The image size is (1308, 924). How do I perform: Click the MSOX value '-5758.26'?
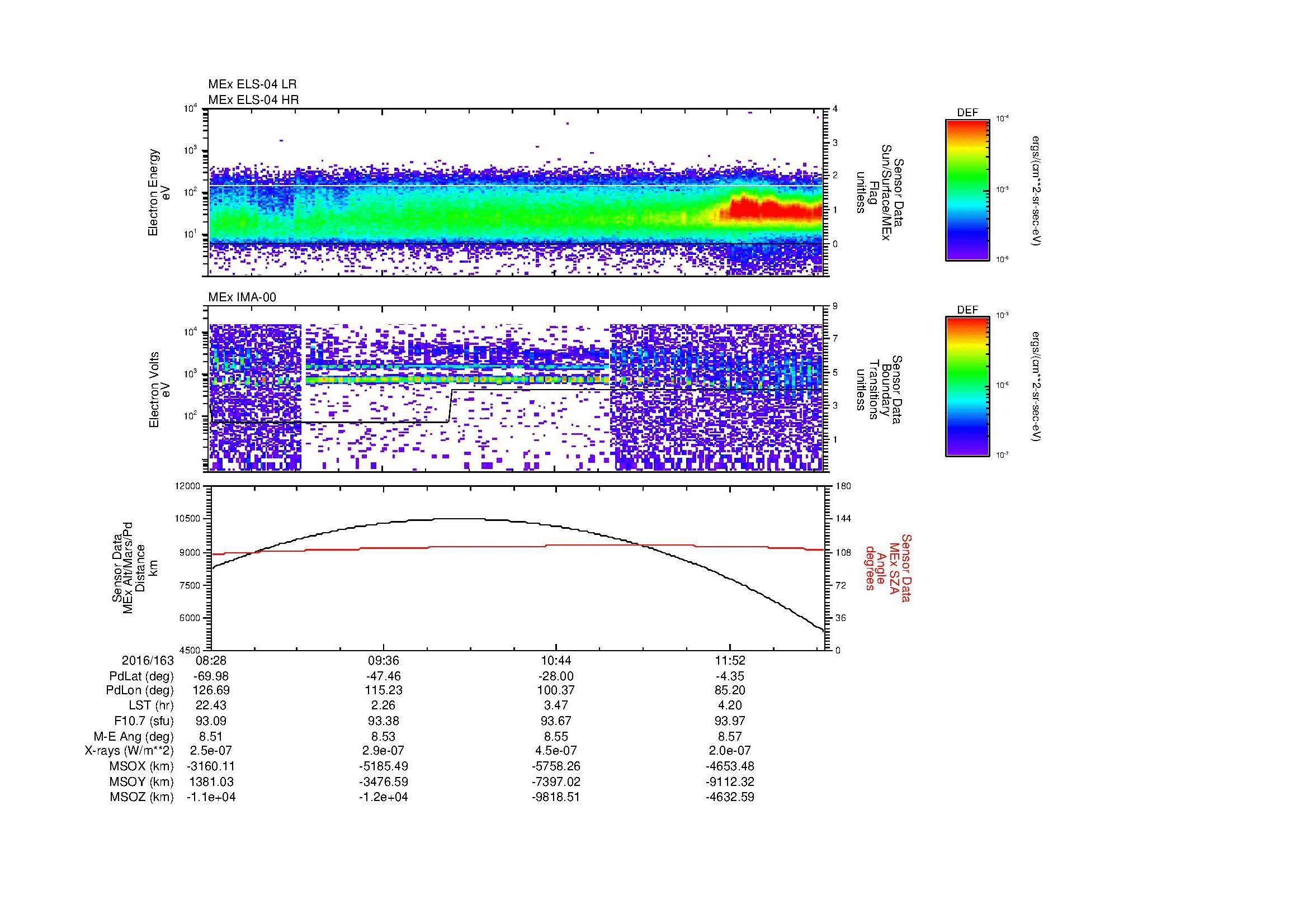[x=555, y=766]
